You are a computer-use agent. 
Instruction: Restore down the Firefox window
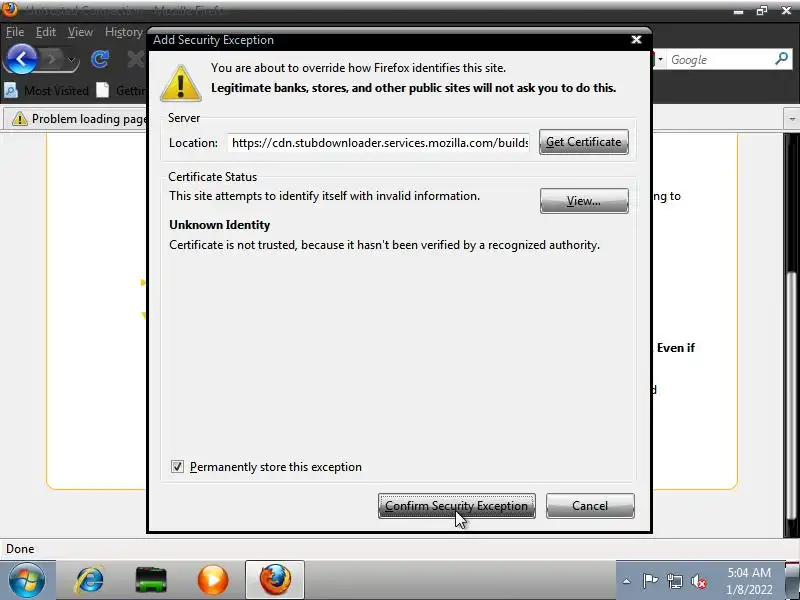(762, 11)
